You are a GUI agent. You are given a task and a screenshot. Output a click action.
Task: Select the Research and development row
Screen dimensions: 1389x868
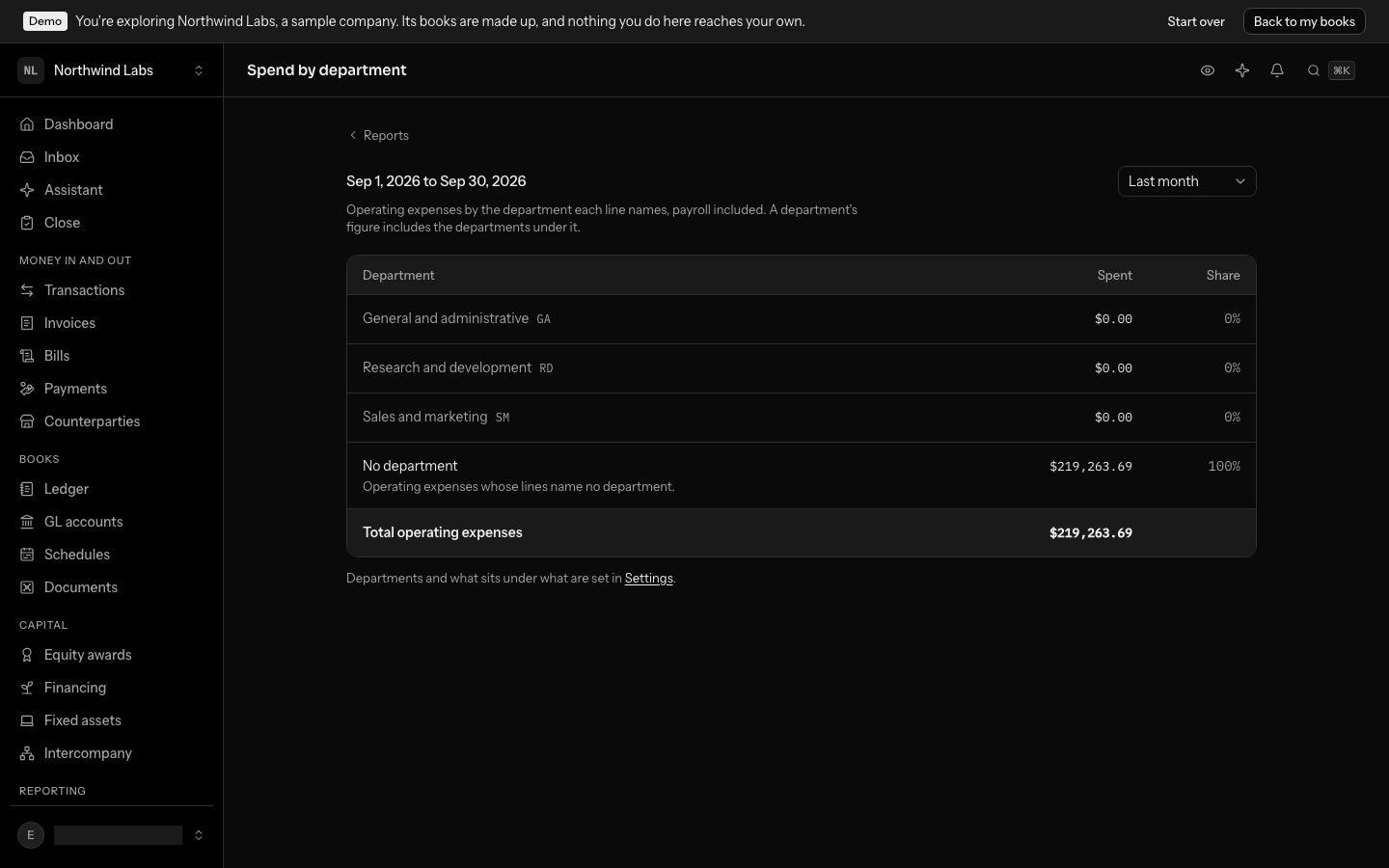click(x=802, y=368)
